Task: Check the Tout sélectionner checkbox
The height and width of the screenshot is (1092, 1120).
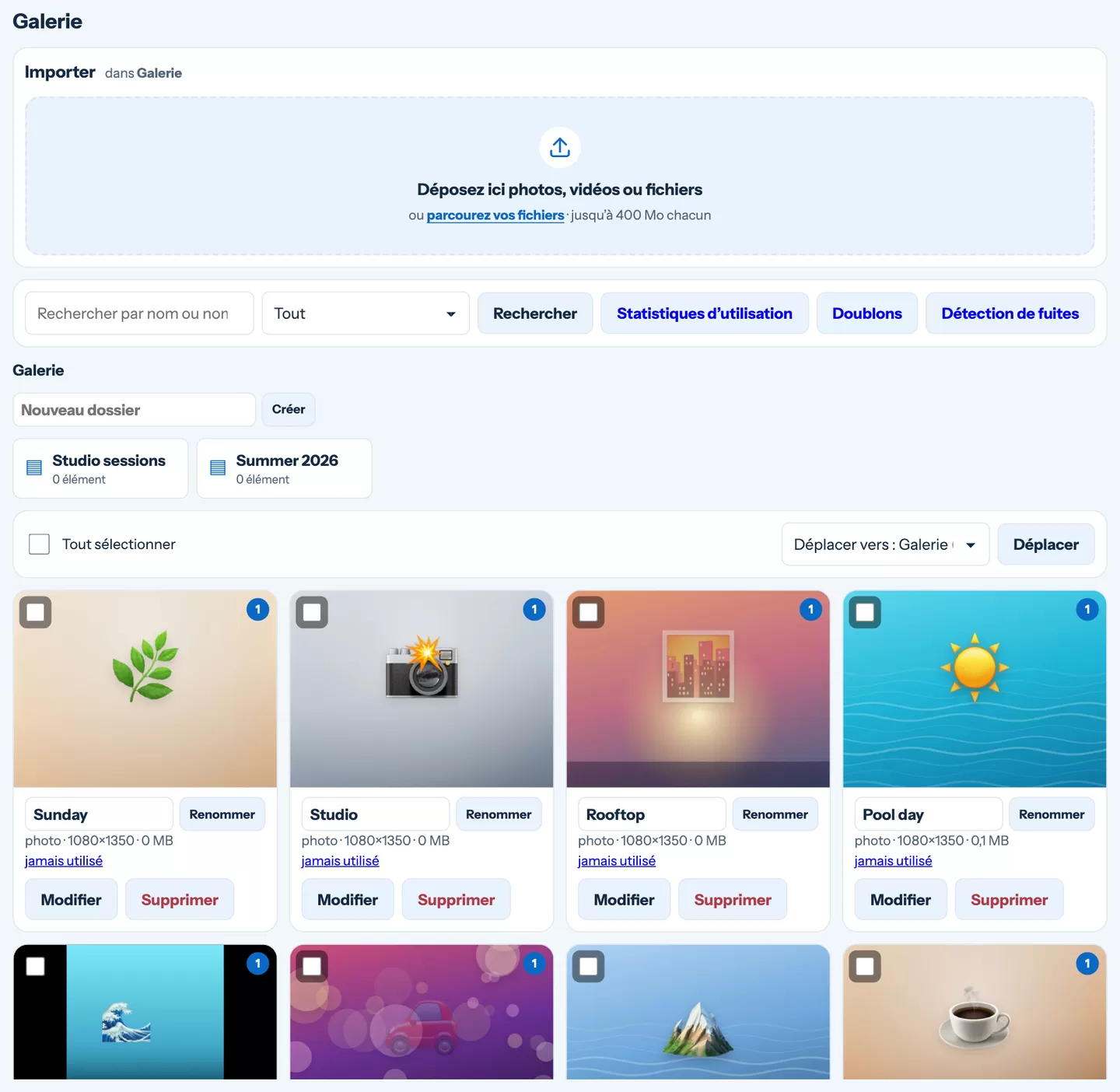Action: 39,544
